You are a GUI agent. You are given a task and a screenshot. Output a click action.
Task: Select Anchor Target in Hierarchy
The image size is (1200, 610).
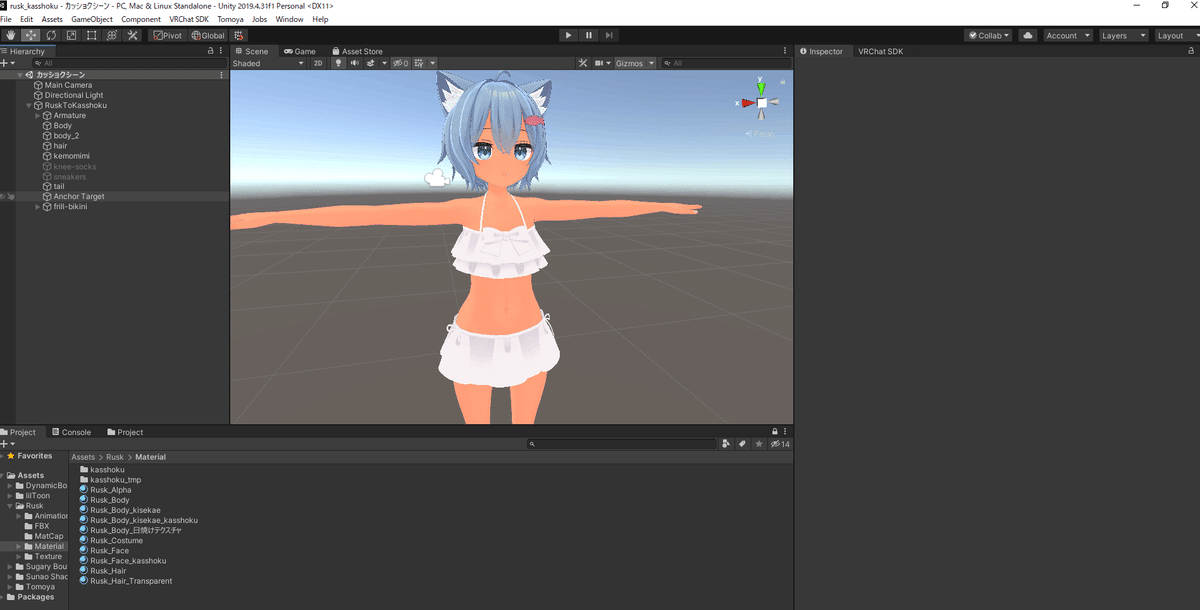79,197
